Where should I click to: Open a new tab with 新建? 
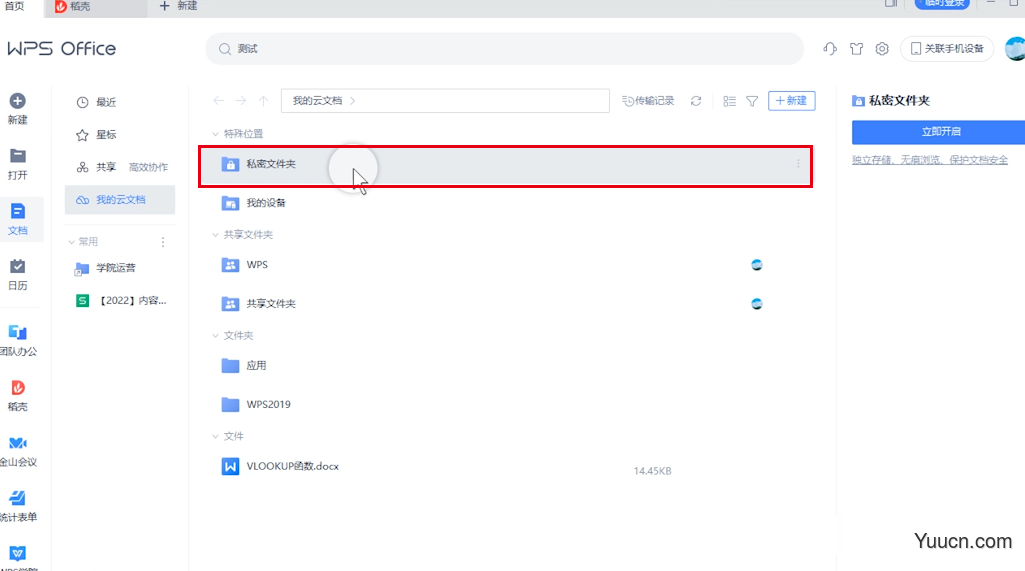point(178,6)
